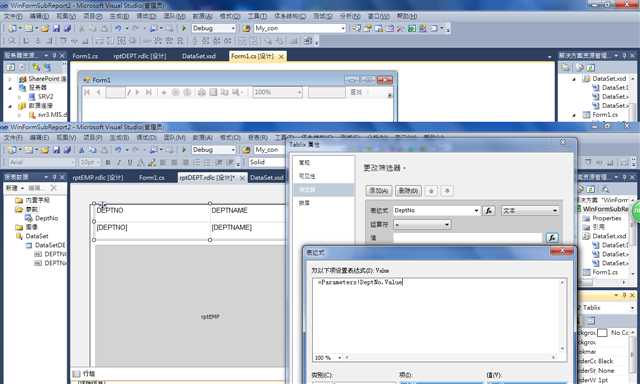Switch to DataSet.xsd tab in top window

(199, 56)
